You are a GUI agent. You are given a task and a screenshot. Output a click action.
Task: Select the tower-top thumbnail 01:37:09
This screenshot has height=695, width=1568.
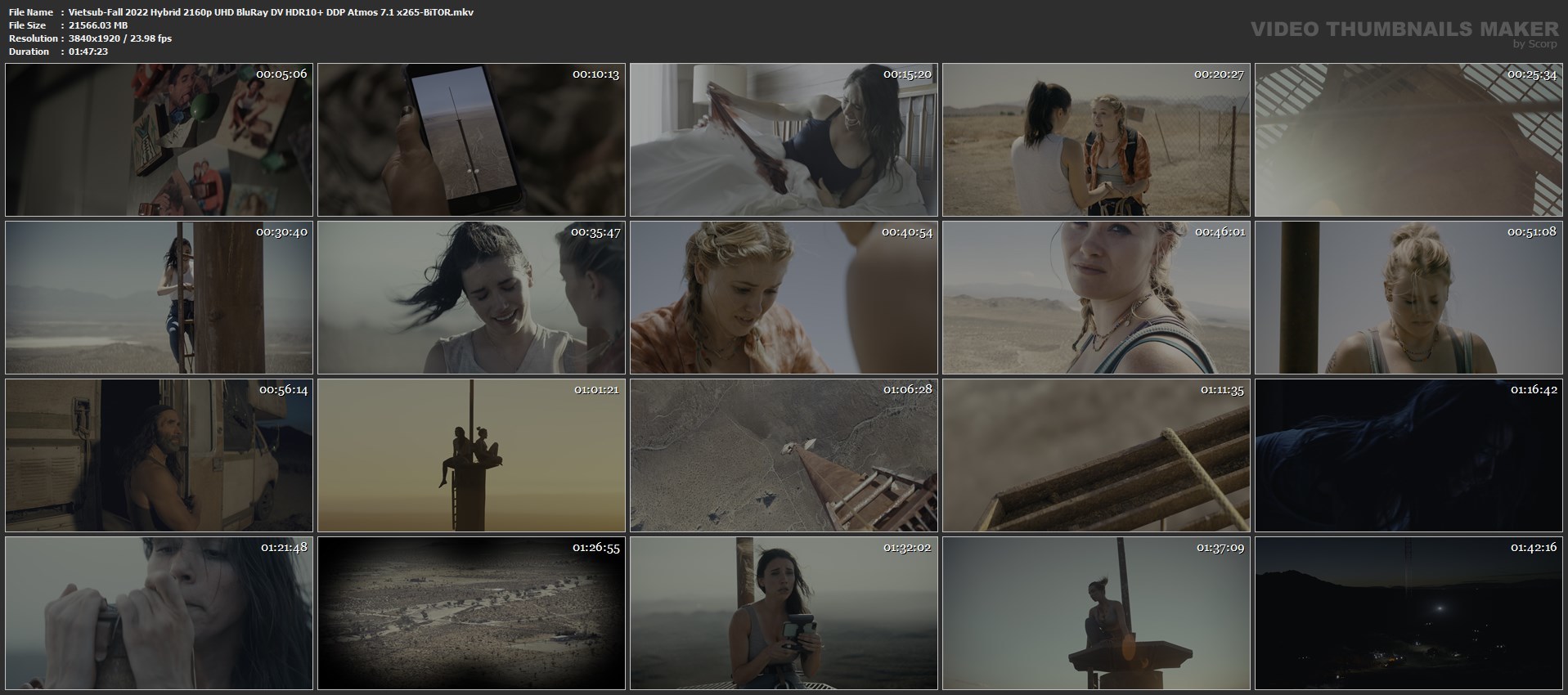1096,613
